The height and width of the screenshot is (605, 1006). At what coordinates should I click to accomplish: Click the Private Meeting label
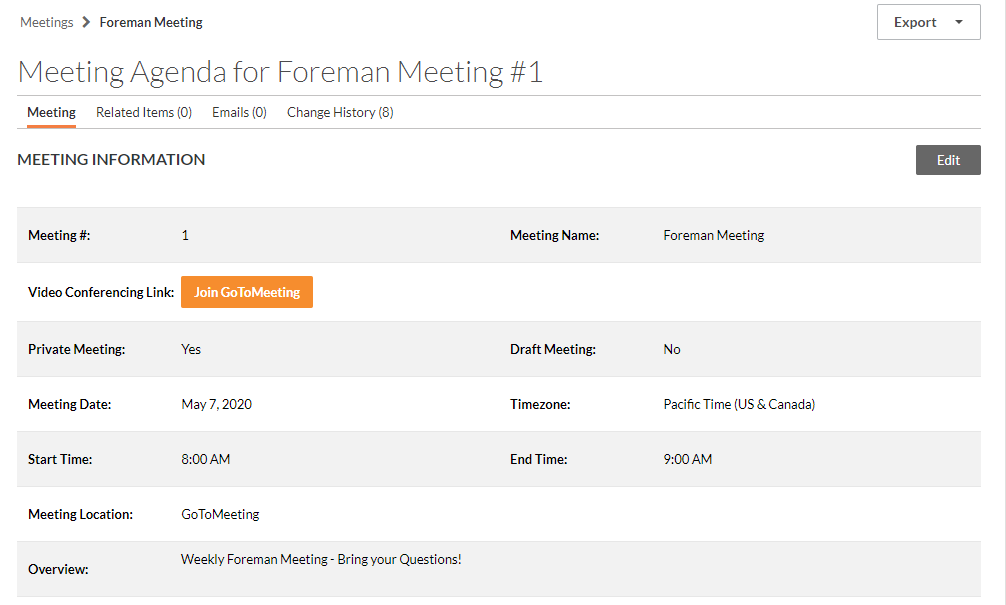pos(76,349)
